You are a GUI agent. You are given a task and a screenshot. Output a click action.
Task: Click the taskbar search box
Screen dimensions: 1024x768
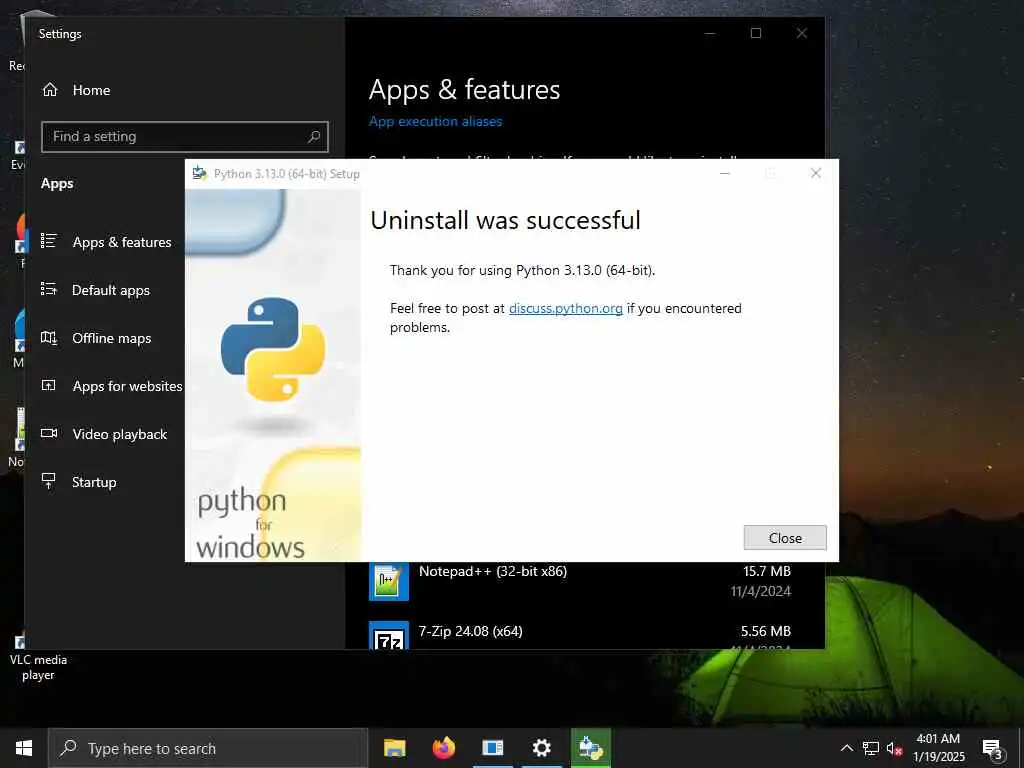[208, 748]
